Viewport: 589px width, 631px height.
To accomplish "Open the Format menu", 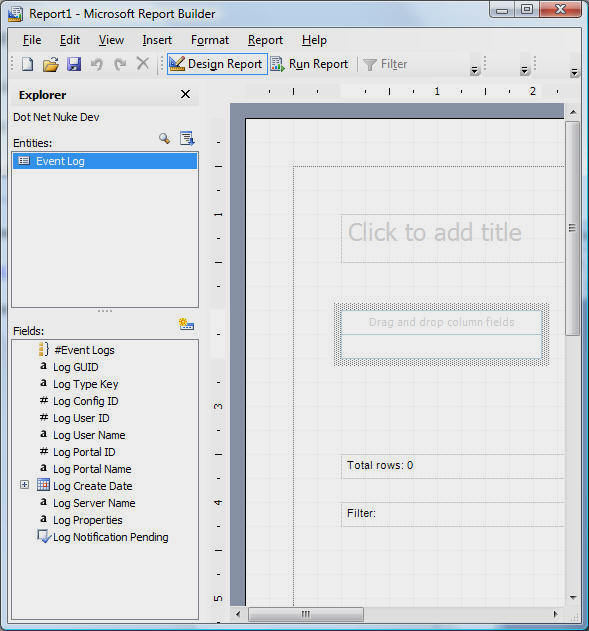I will pos(210,40).
